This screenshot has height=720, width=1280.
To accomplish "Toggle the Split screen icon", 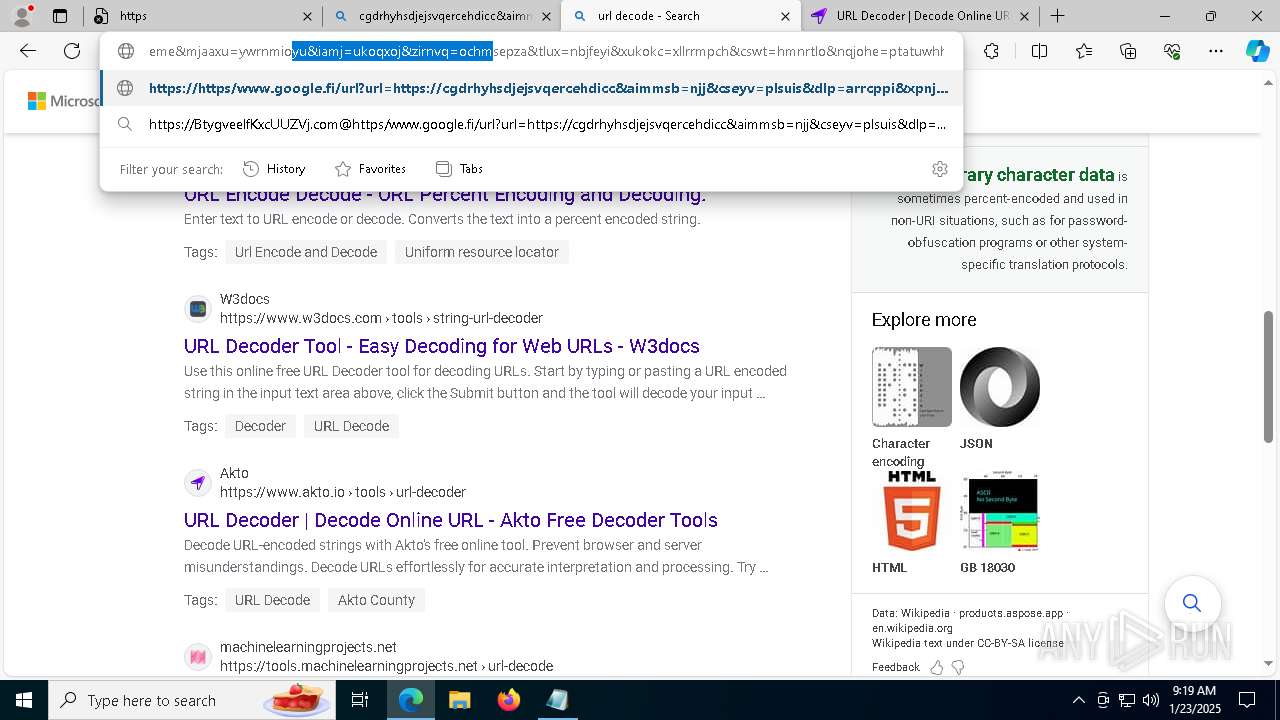I will click(x=1039, y=51).
